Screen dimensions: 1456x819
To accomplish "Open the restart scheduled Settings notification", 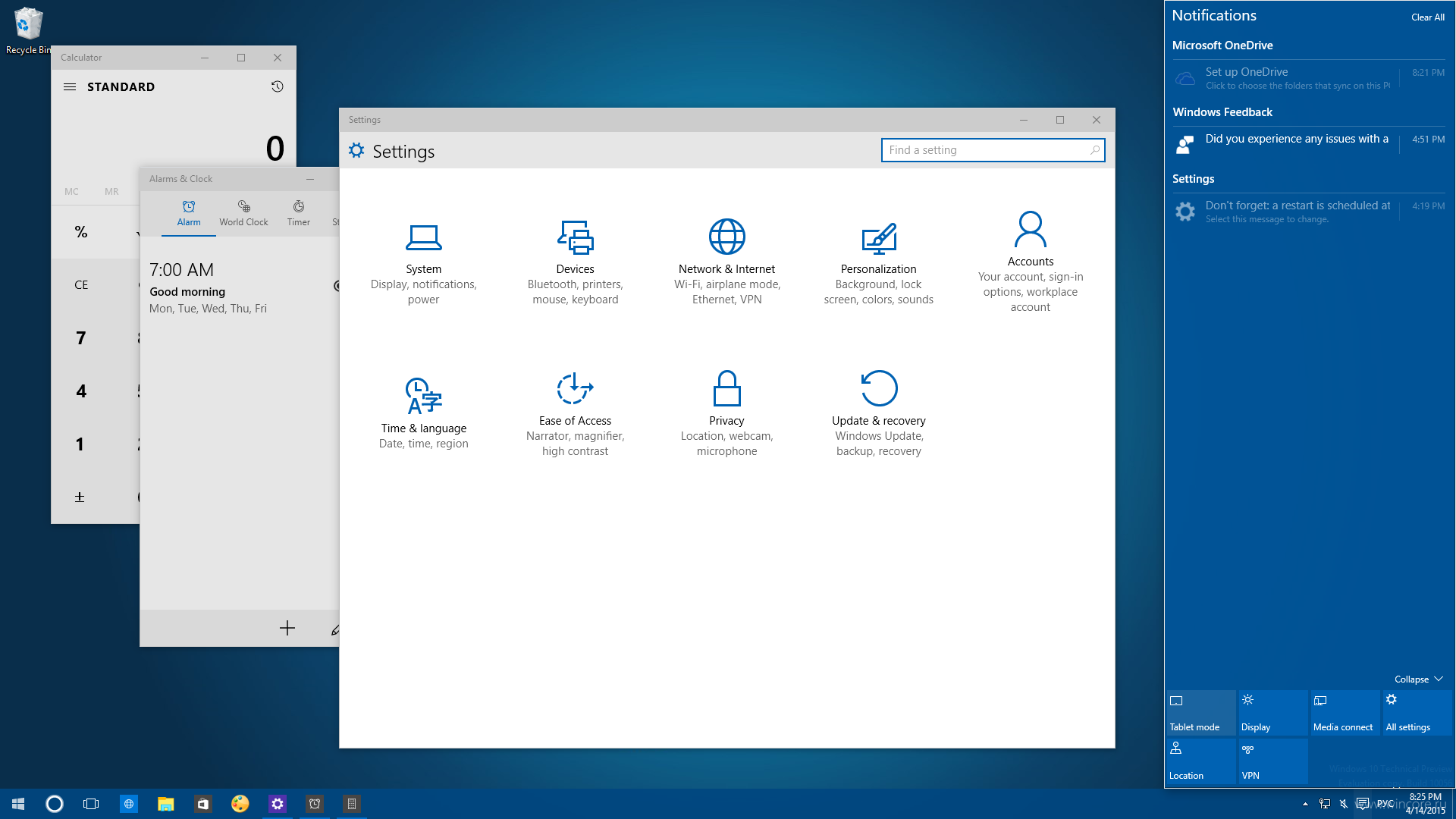I will coord(1308,212).
